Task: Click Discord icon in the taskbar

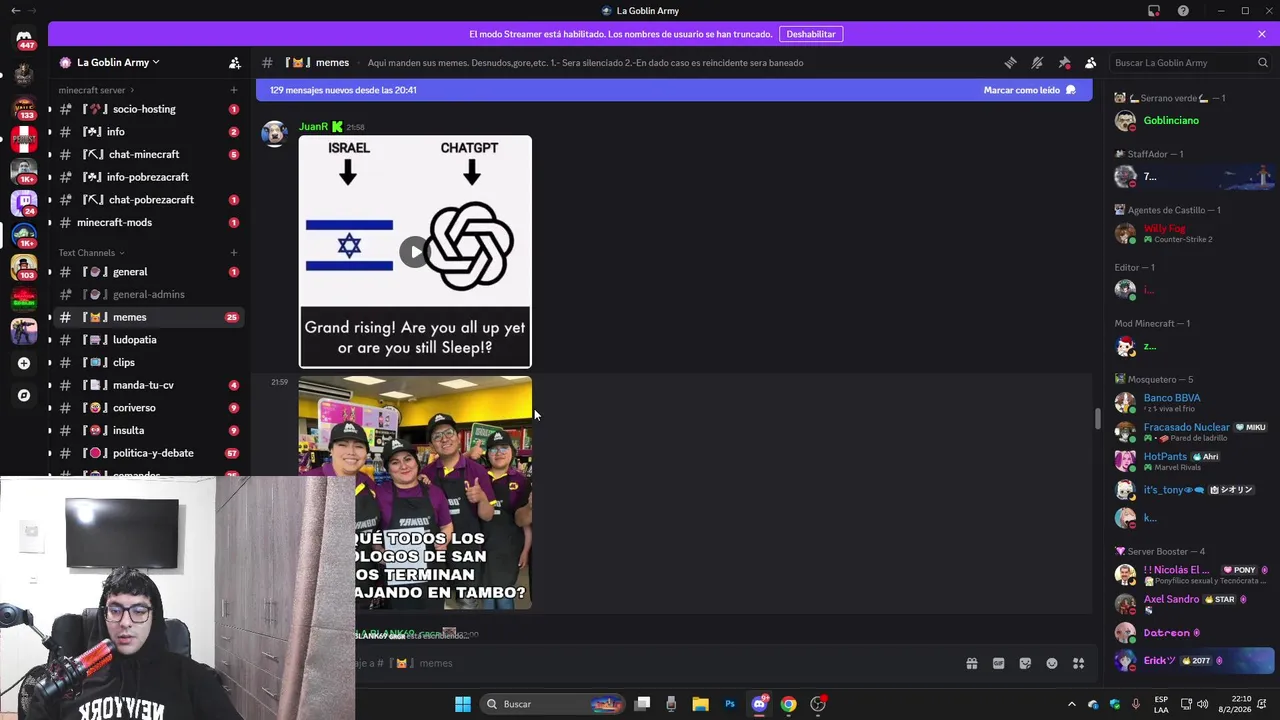Action: click(760, 704)
